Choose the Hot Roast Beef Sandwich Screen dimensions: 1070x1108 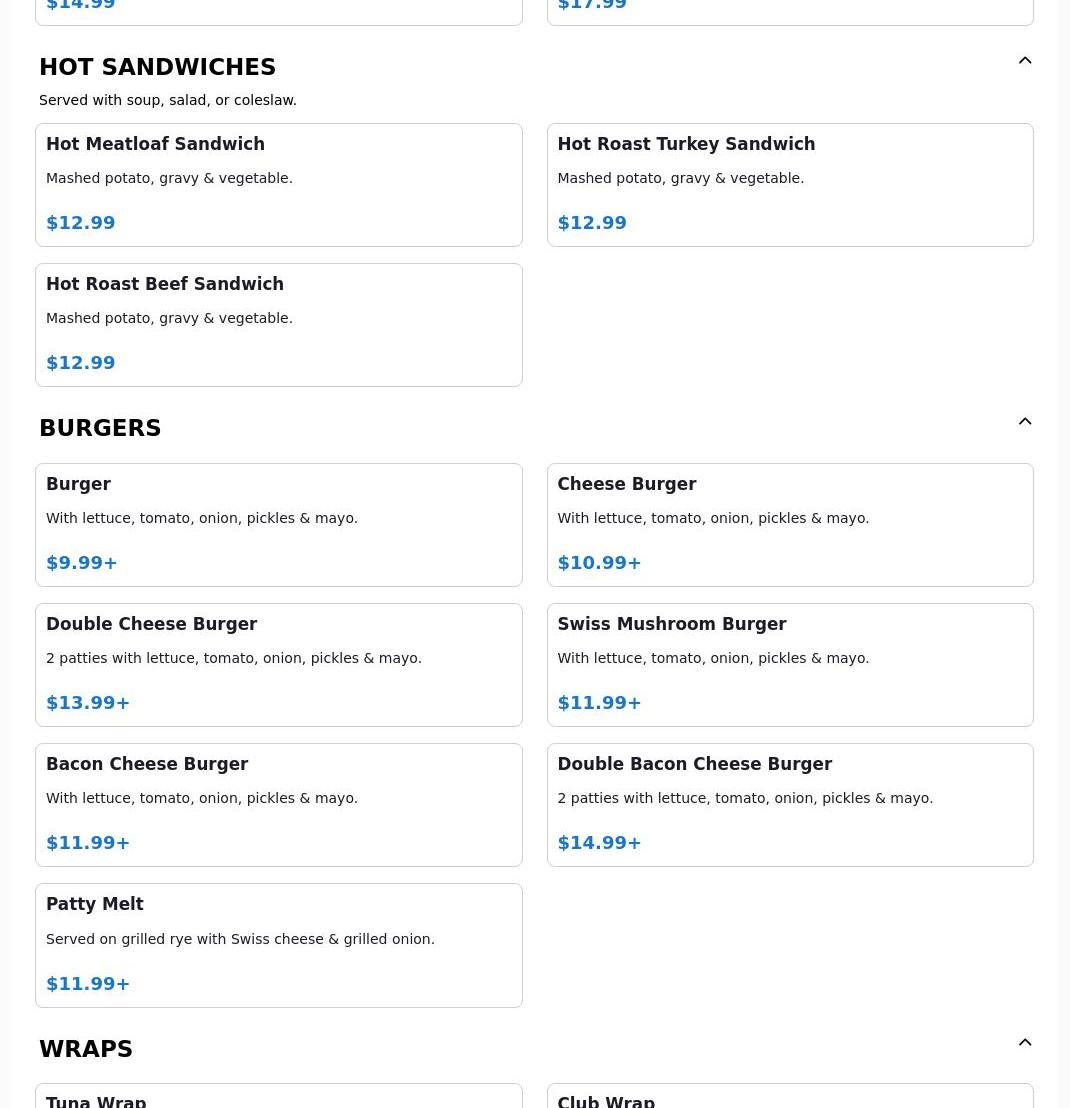278,325
